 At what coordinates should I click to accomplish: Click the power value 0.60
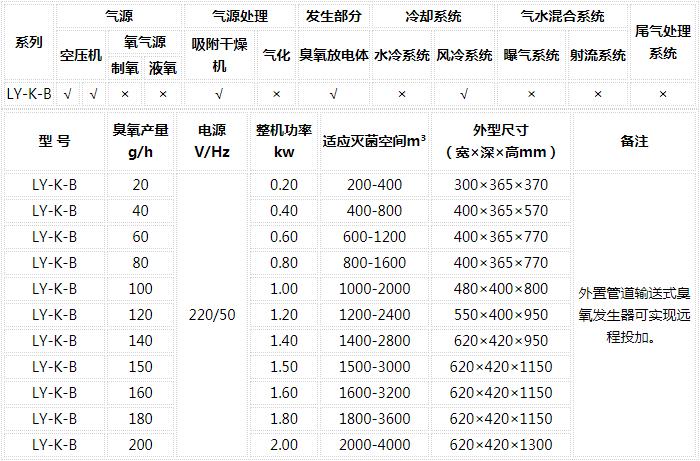pyautogui.click(x=284, y=237)
